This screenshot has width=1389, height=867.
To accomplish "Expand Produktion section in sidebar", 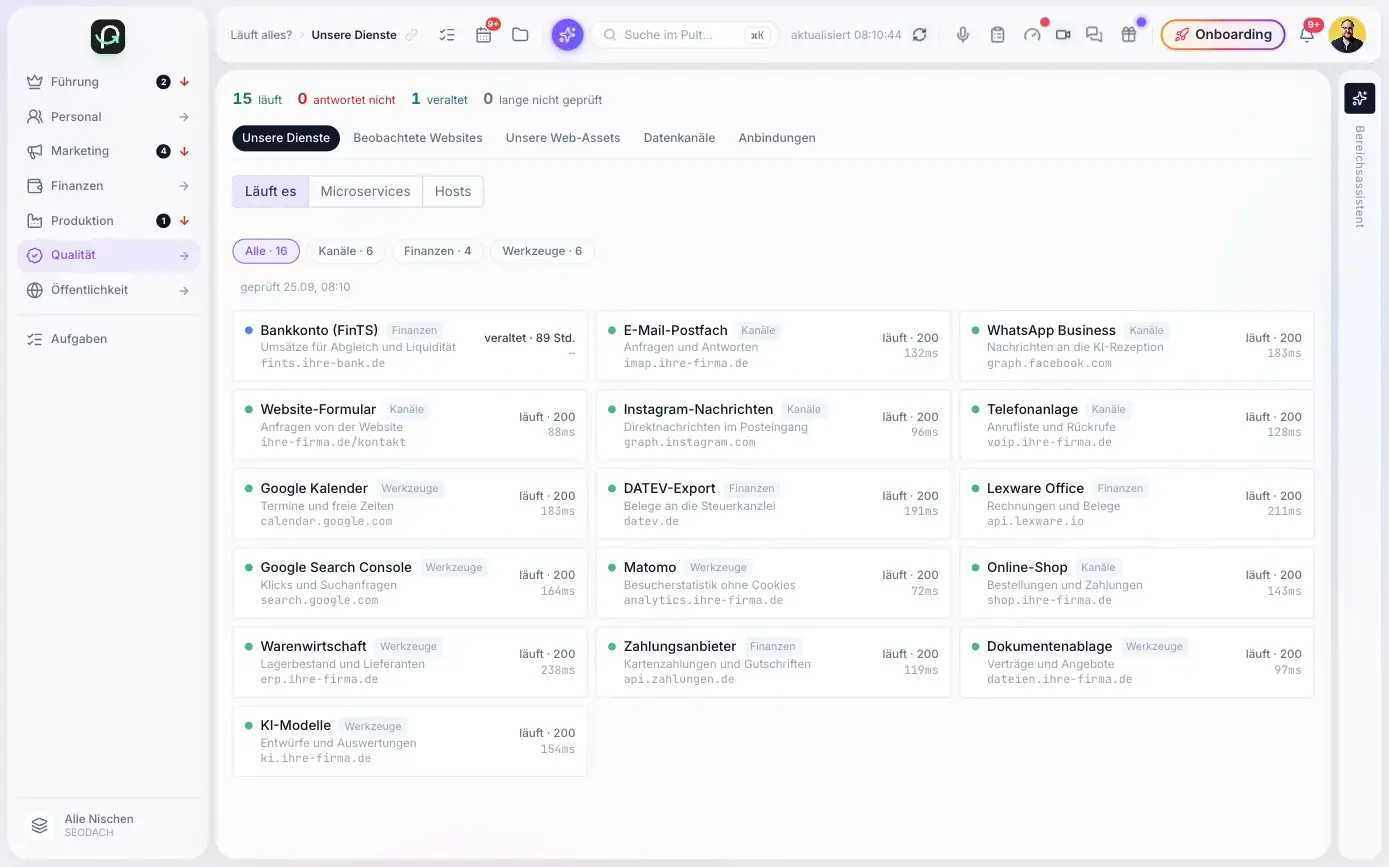I will point(108,221).
